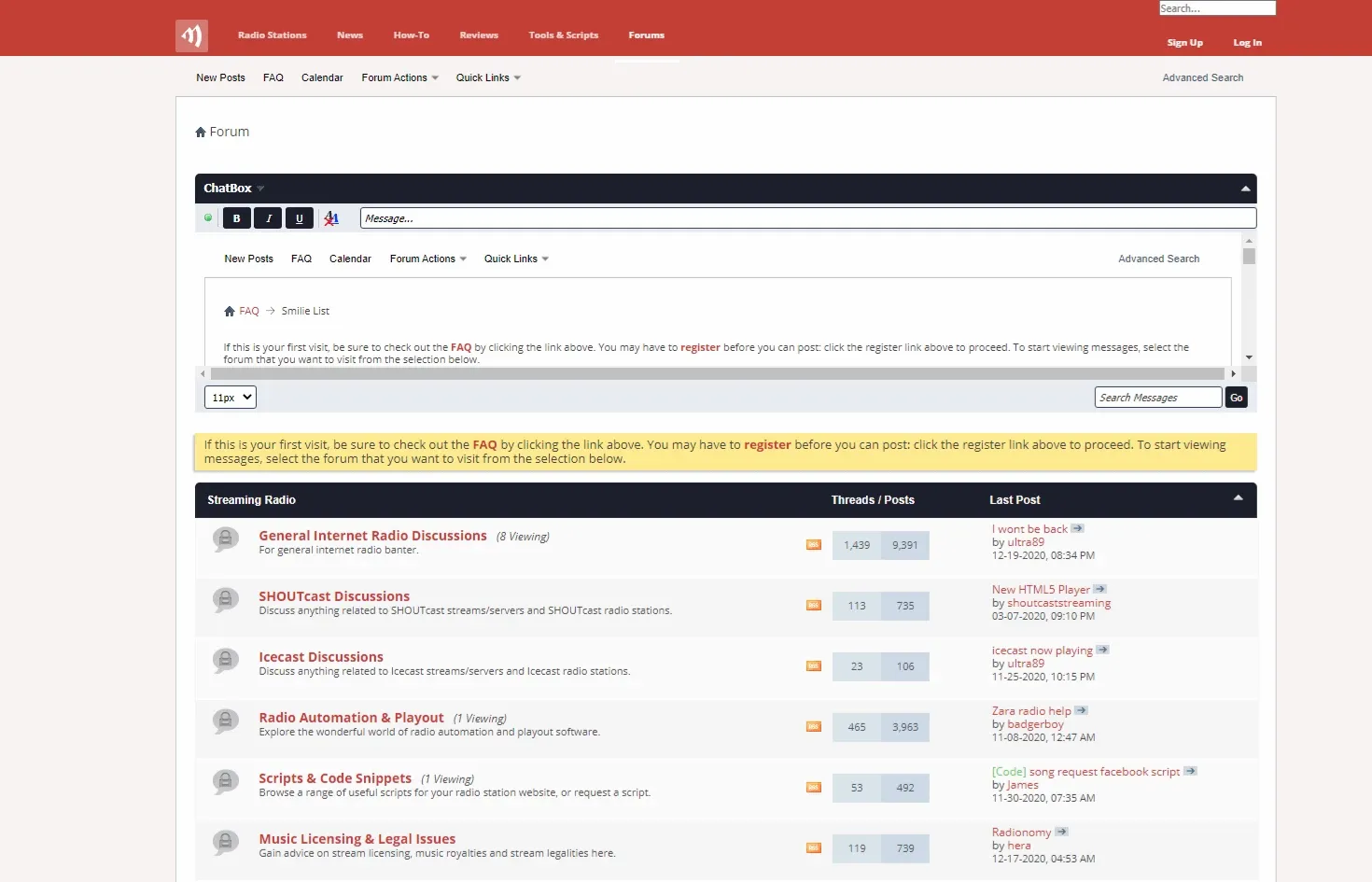Screen dimensions: 1372x882
Task: Click the Go button beside Search Messages
Action: click(x=1236, y=397)
